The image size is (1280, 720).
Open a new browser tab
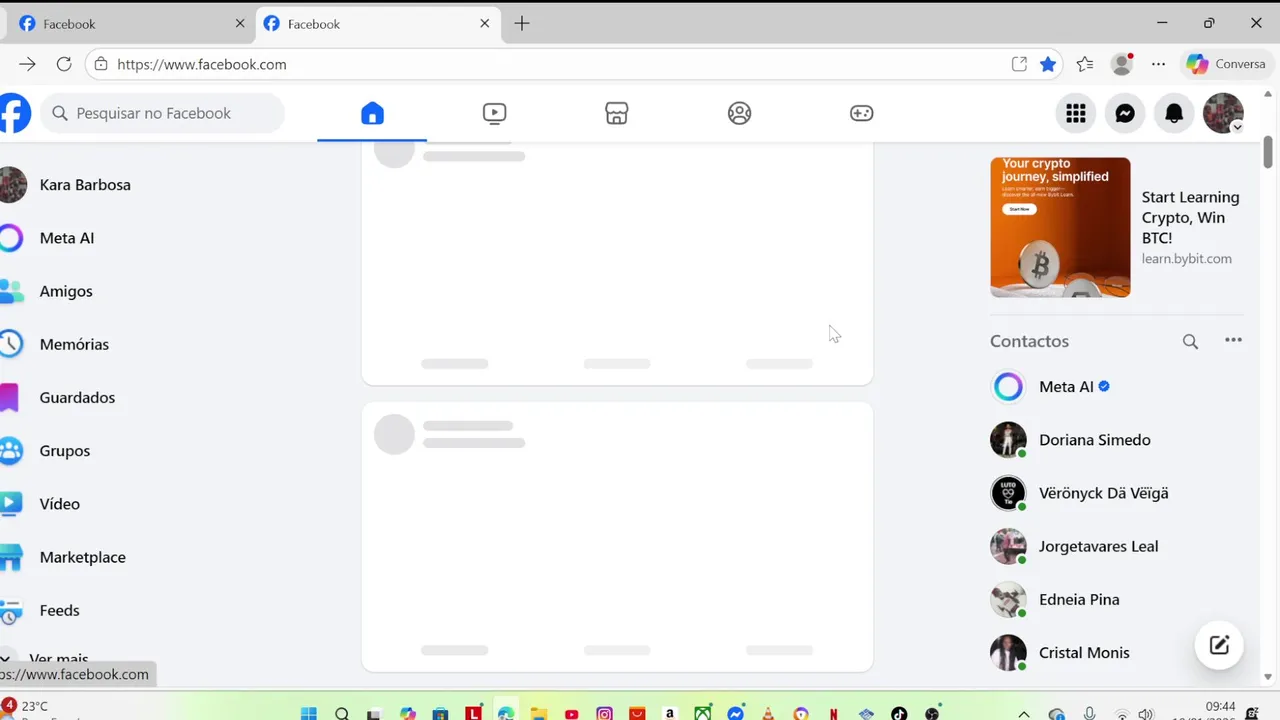point(522,24)
